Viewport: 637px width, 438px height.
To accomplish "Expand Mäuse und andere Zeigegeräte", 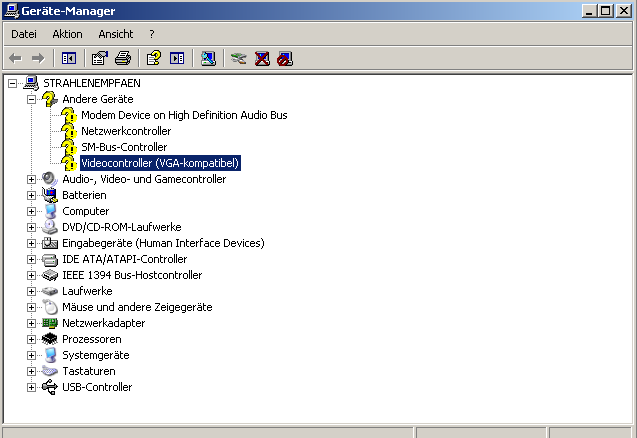I will [x=31, y=307].
